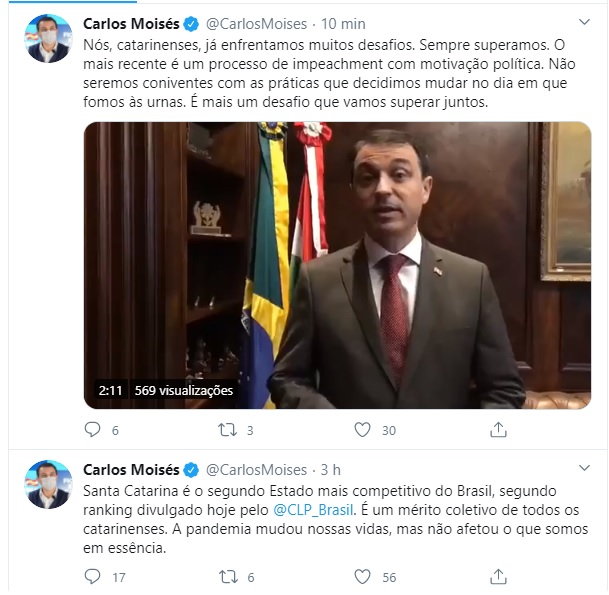The image size is (609, 595).
Task: Click the second tweet's profile avatar
Action: point(49,484)
